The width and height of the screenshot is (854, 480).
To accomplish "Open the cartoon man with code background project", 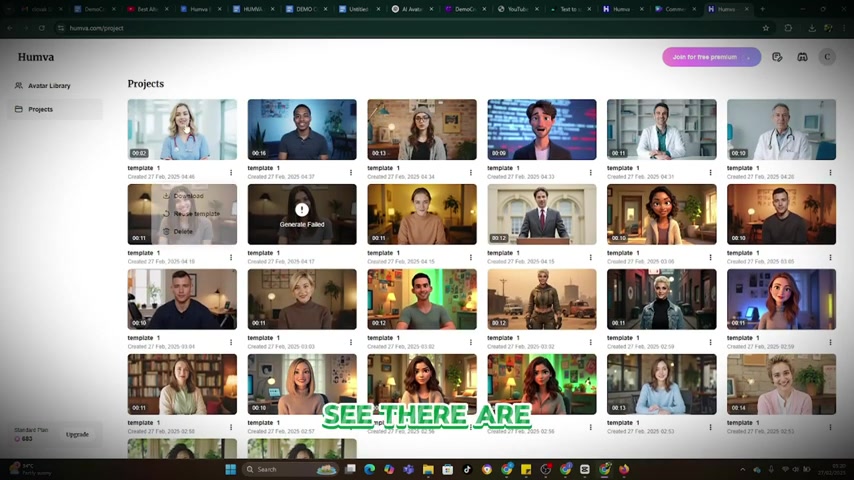I will pyautogui.click(x=541, y=130).
